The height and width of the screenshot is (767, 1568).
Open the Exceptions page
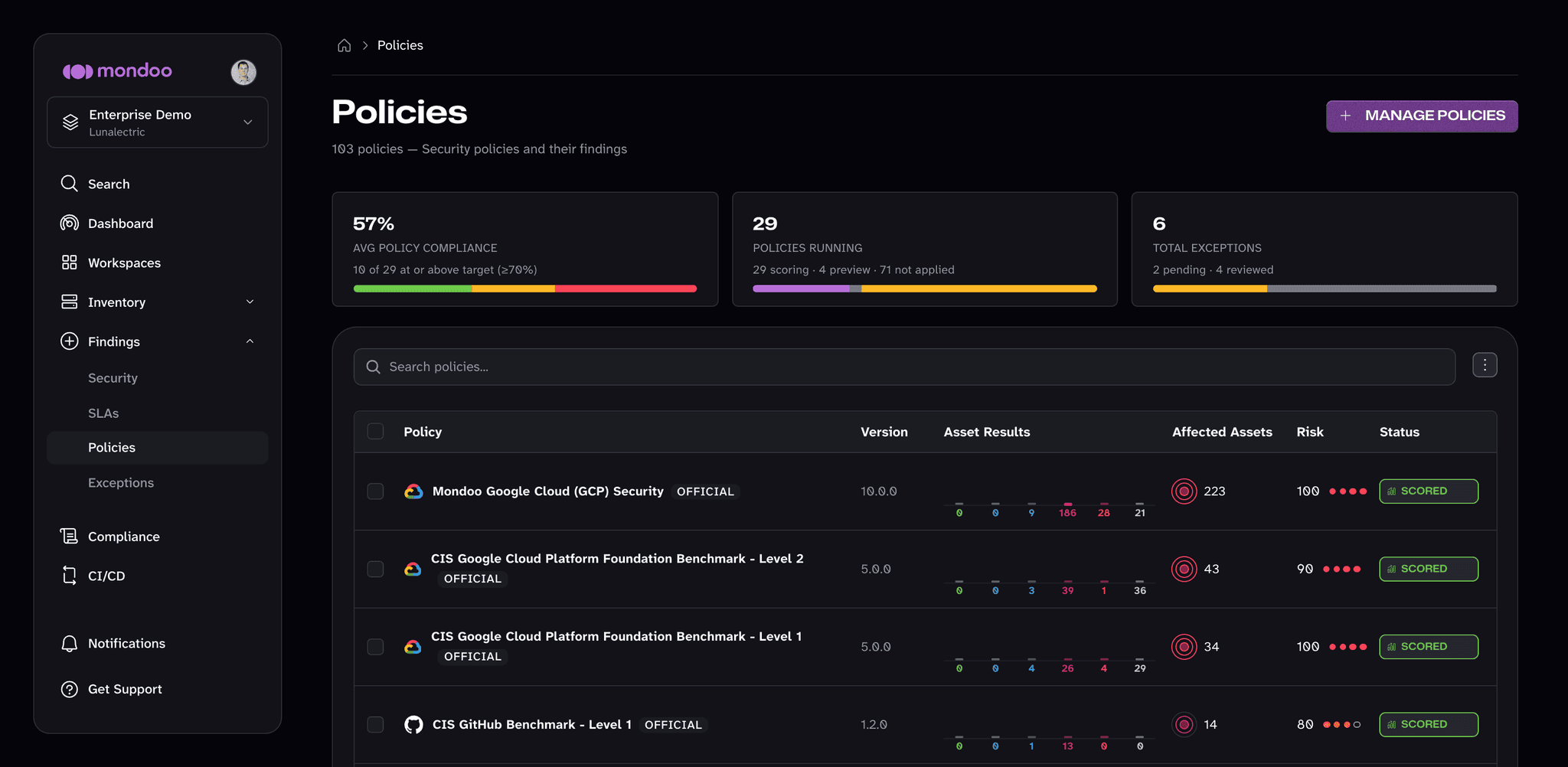pos(121,483)
